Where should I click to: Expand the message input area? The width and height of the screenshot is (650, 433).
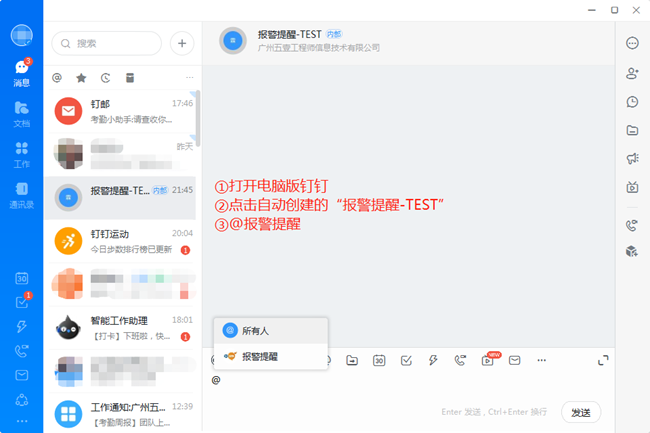click(603, 360)
